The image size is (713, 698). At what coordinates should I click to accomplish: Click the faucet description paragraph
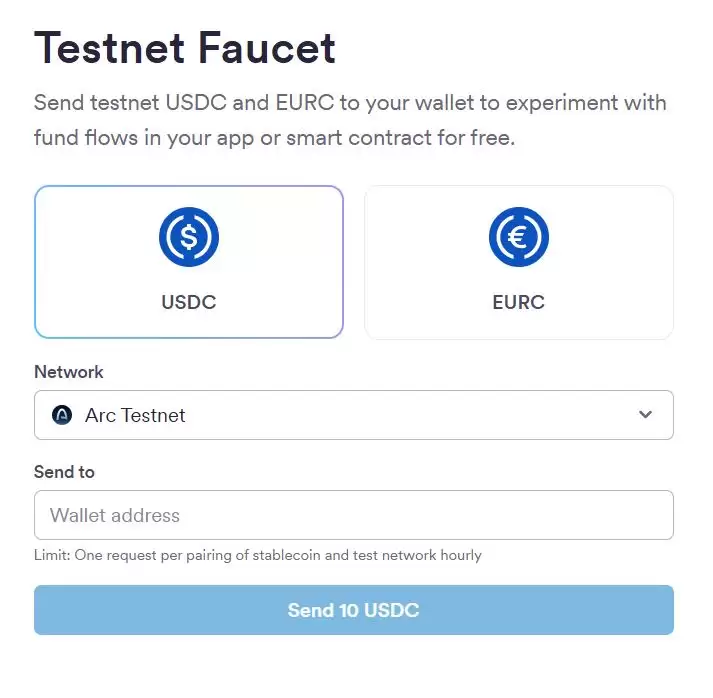point(350,120)
